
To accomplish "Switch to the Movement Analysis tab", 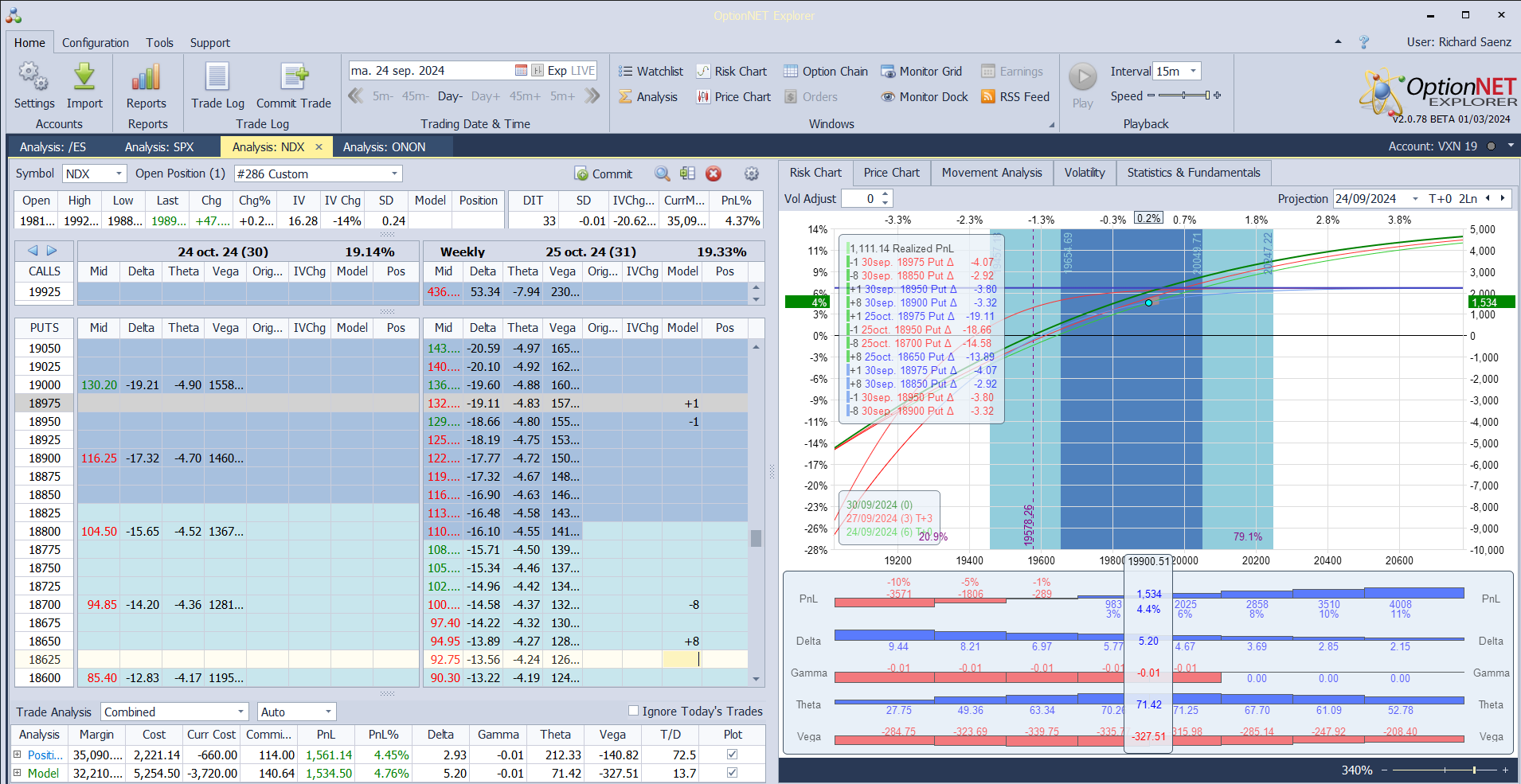I will pyautogui.click(x=991, y=173).
